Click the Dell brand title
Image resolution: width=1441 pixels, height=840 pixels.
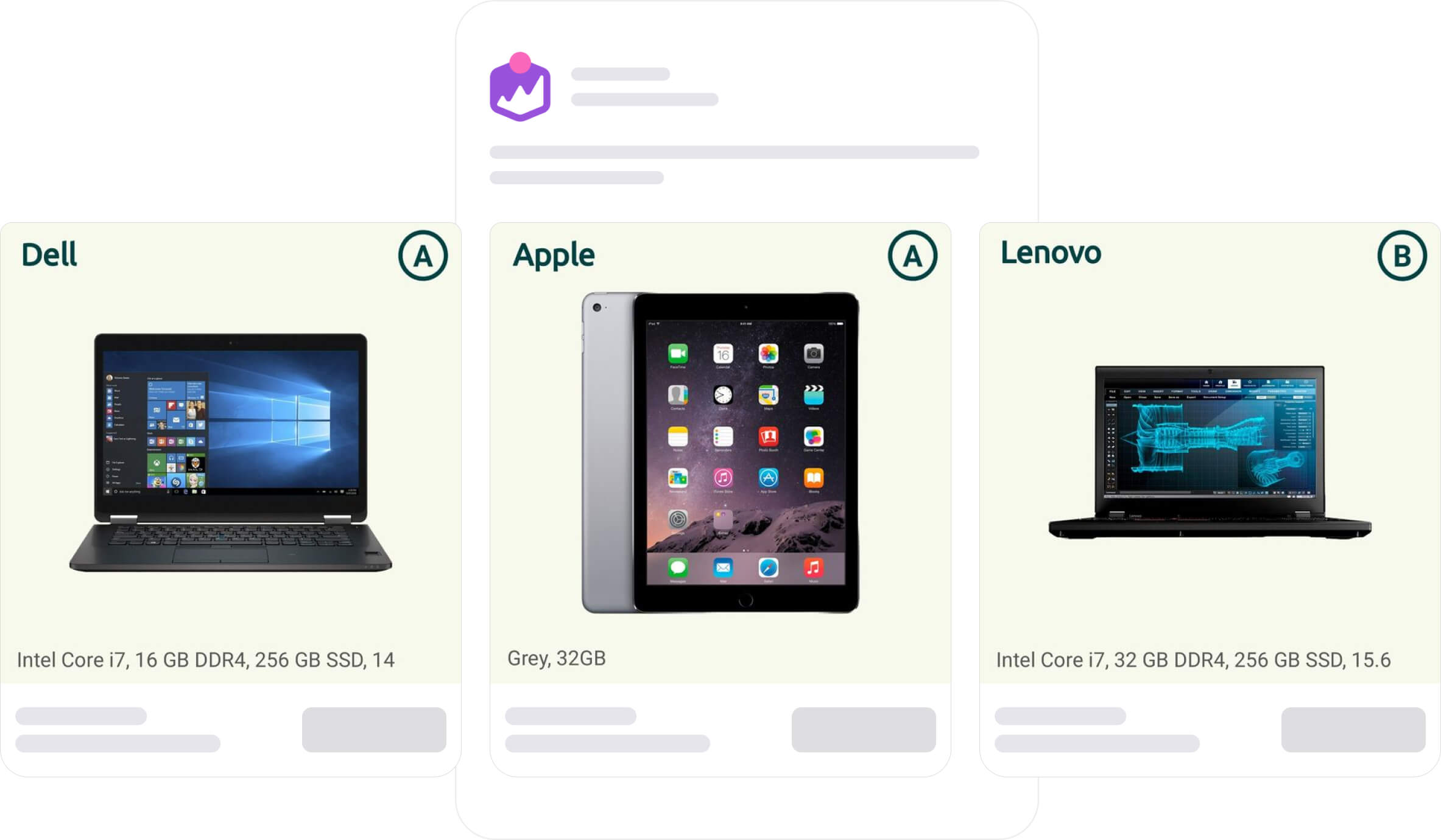49,254
